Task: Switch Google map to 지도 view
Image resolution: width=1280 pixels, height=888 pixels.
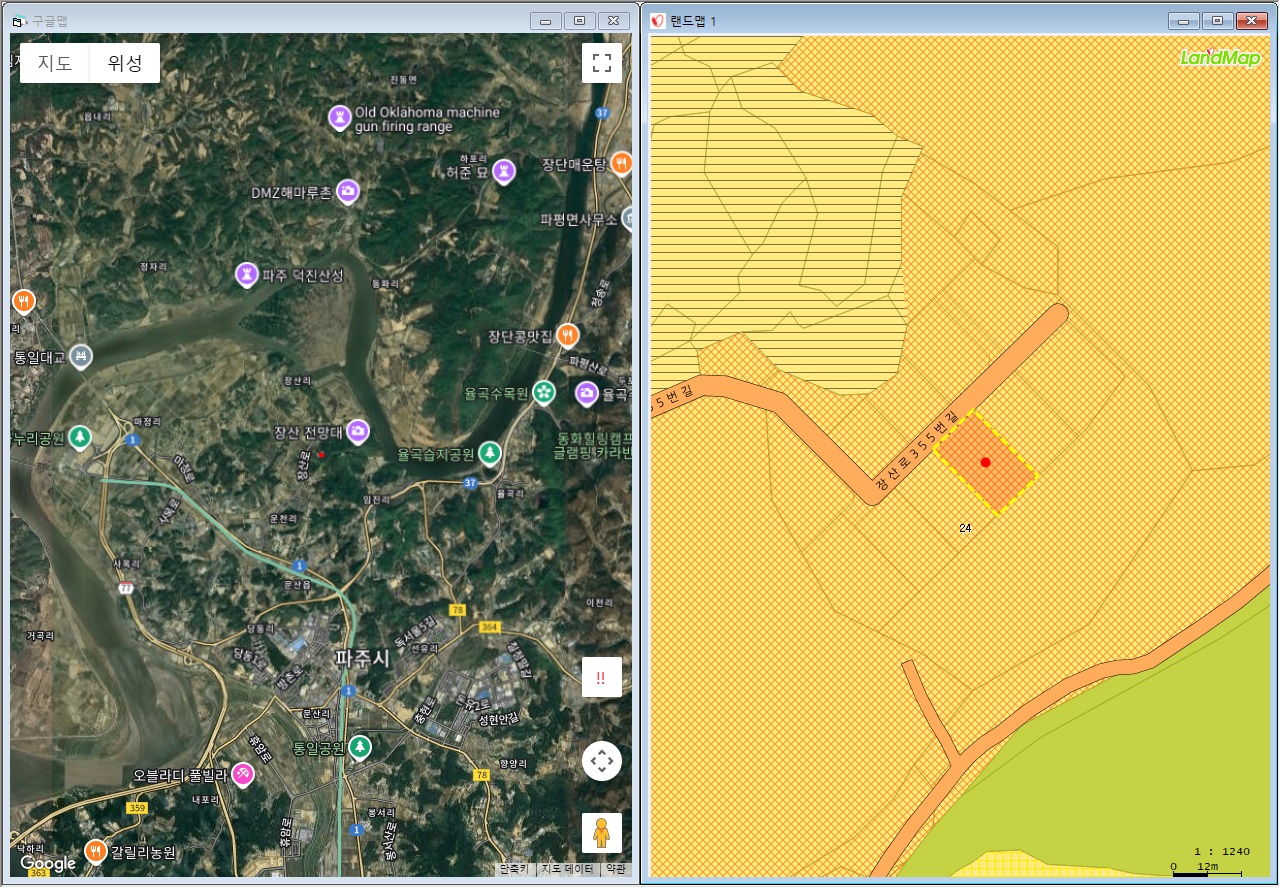Action: click(55, 63)
